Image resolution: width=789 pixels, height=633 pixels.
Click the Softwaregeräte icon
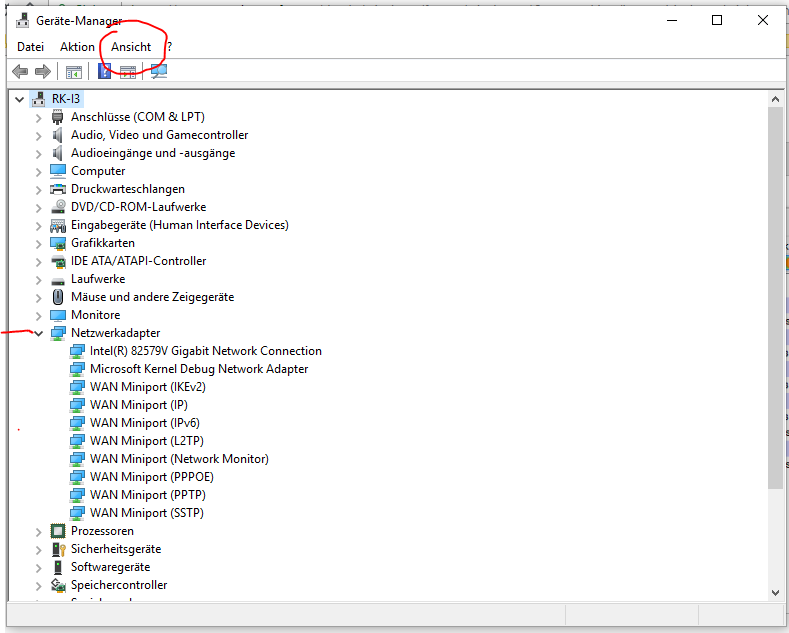(58, 567)
